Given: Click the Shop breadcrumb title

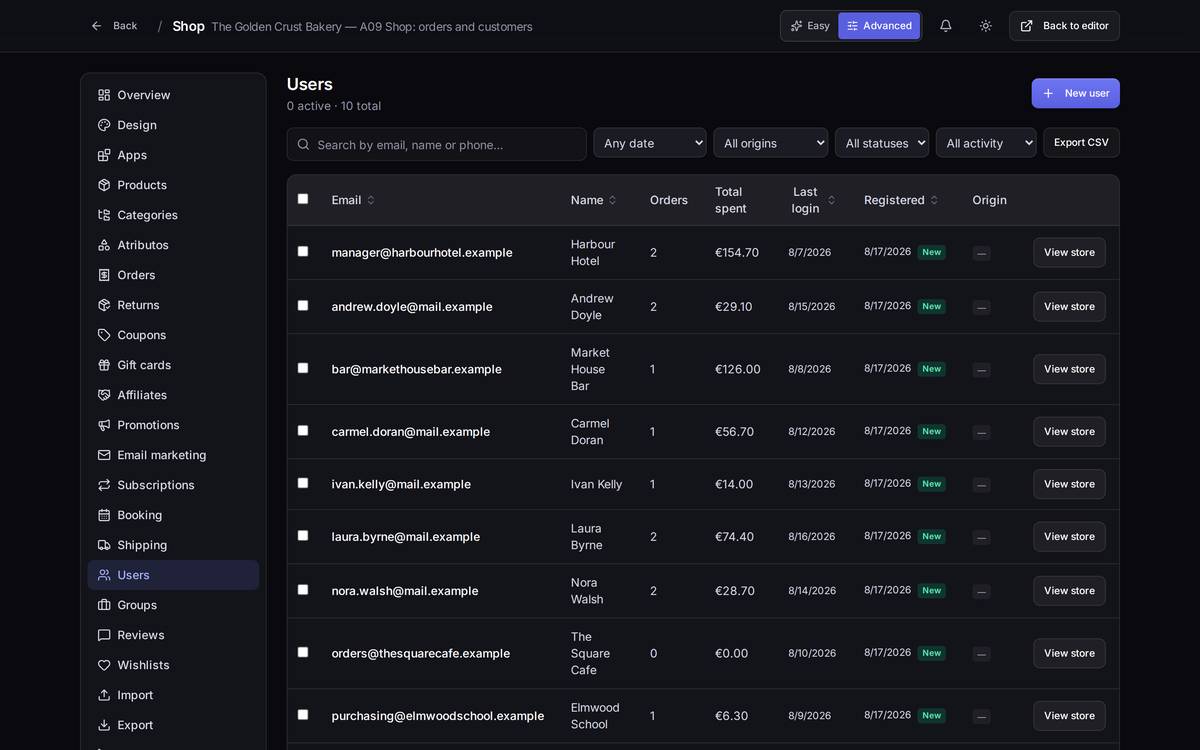Looking at the screenshot, I should coord(188,26).
